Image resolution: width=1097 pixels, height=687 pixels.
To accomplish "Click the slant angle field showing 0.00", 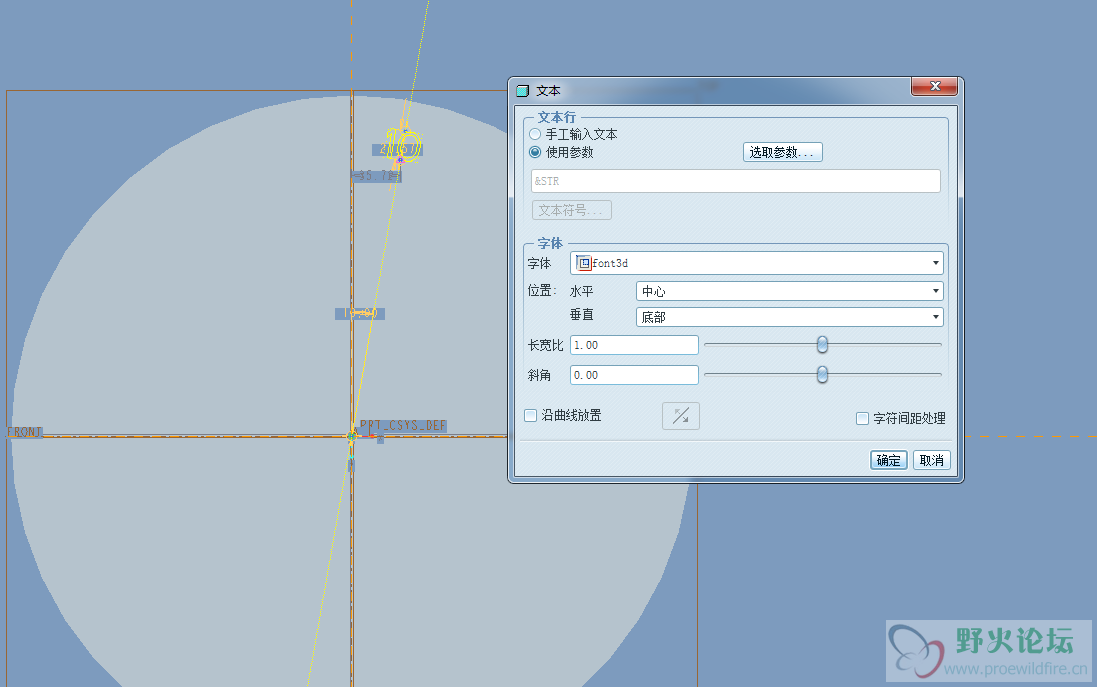I will click(634, 375).
